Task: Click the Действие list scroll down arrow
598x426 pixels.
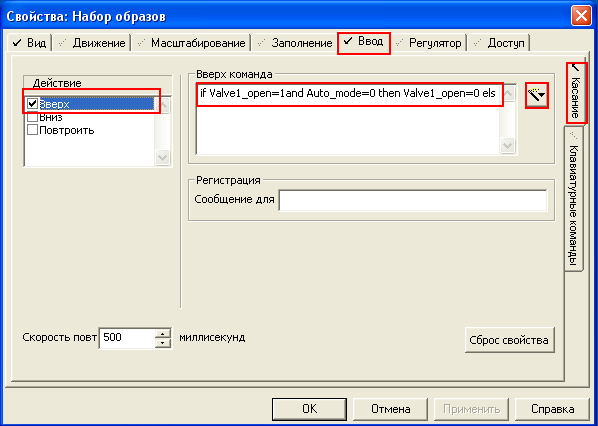Action: tap(162, 158)
